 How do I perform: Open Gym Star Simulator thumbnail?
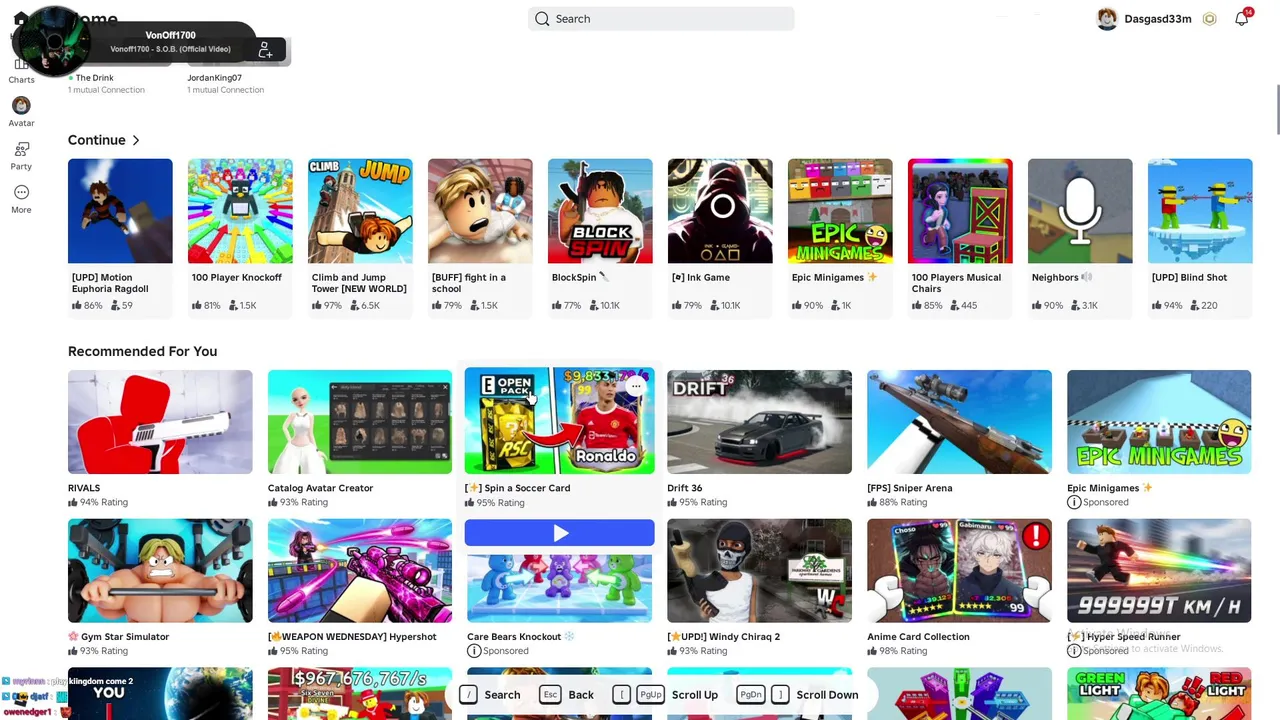tap(160, 571)
